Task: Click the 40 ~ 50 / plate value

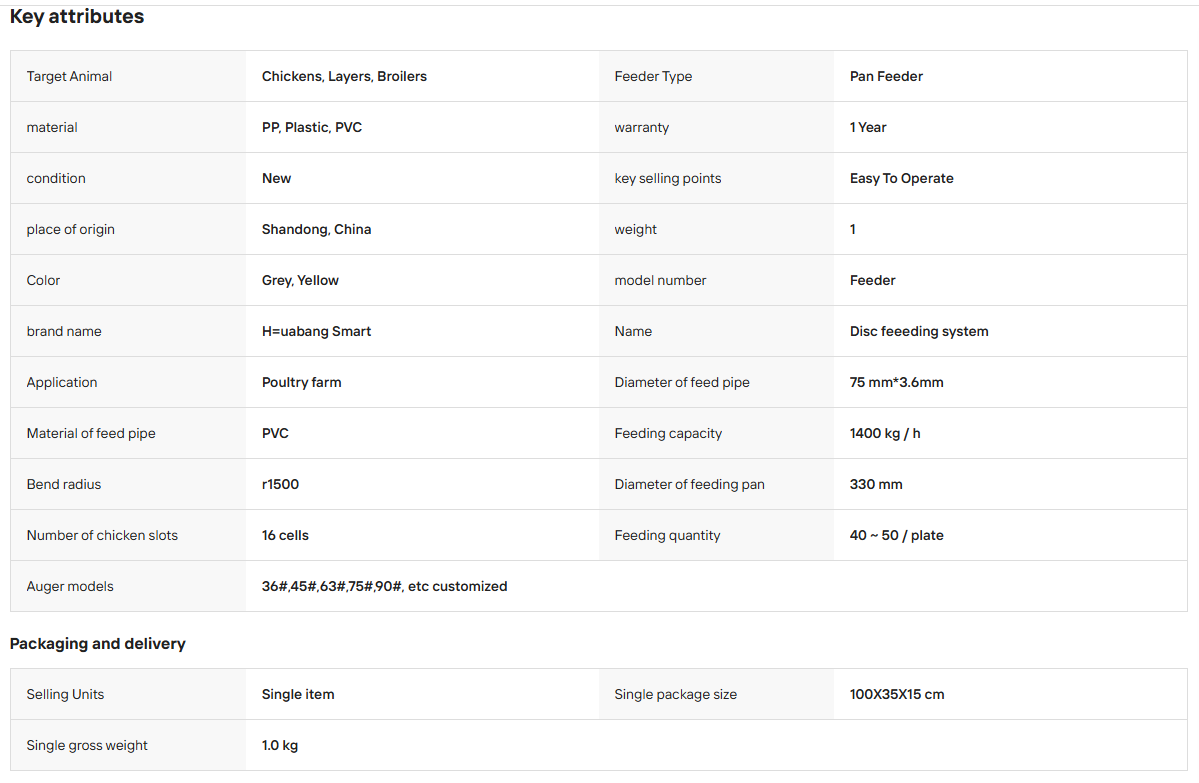Action: (896, 535)
